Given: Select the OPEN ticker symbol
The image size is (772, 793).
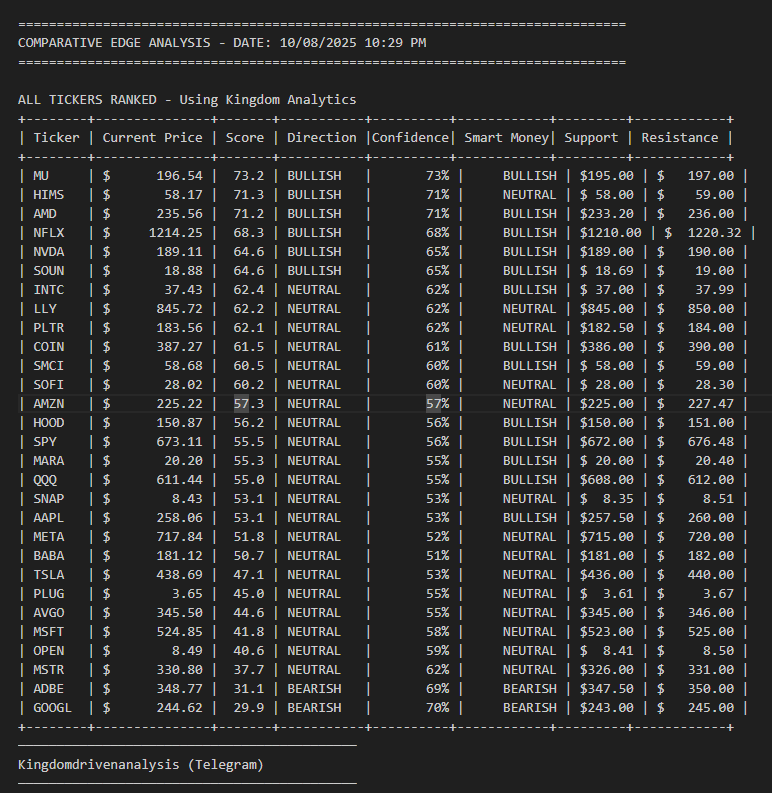Looking at the screenshot, I should tap(49, 651).
